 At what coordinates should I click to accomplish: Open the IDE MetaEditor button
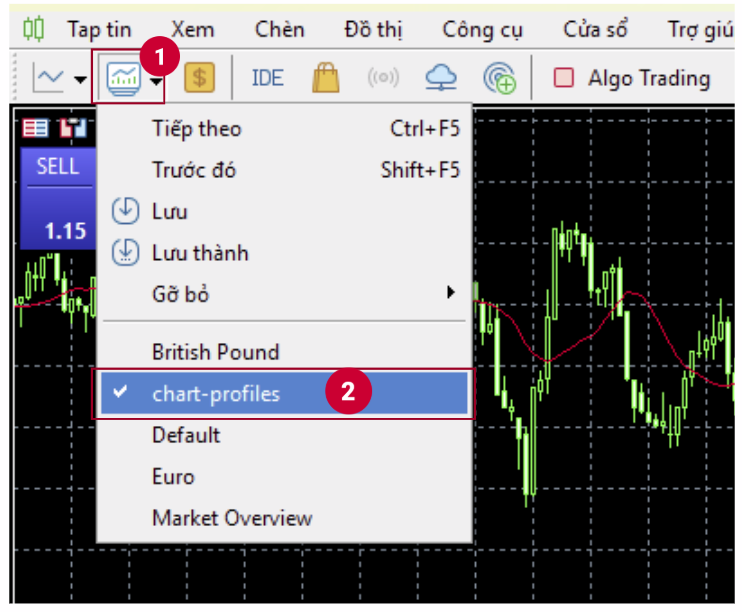click(267, 77)
